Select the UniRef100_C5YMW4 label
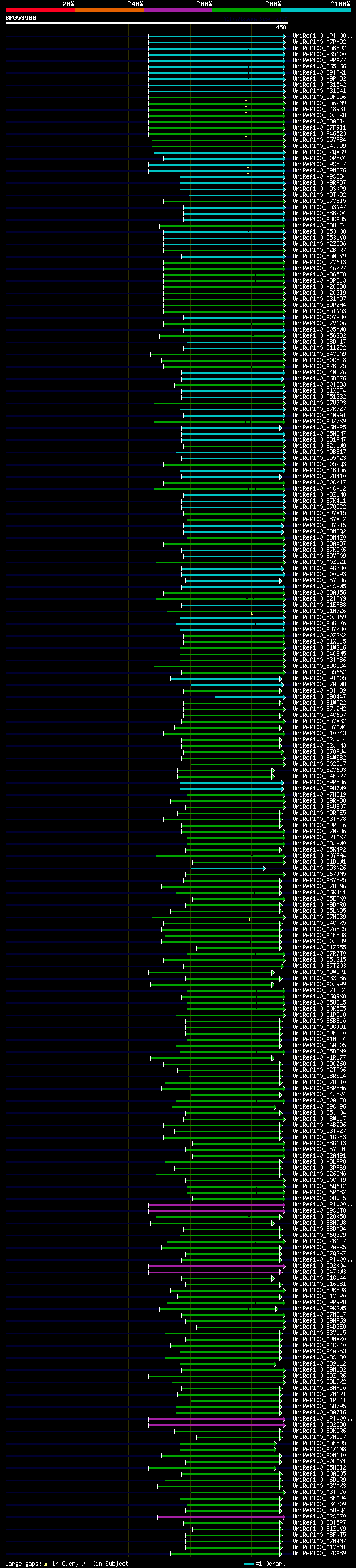The height and width of the screenshot is (1568, 356). tap(319, 728)
